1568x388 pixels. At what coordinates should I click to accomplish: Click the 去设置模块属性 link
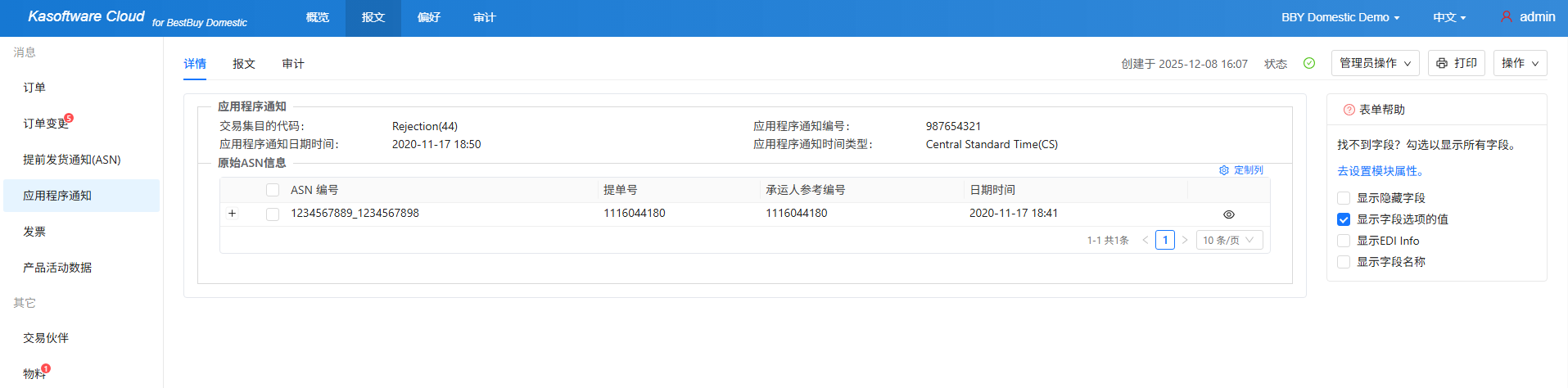coord(1381,171)
